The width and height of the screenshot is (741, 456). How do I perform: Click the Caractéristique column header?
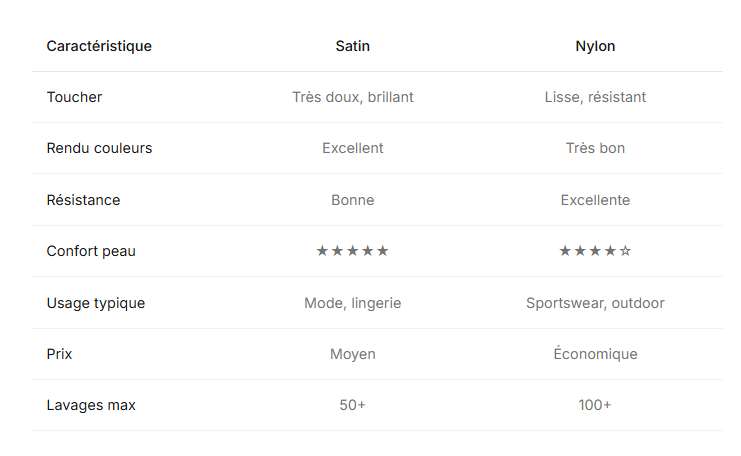[99, 46]
